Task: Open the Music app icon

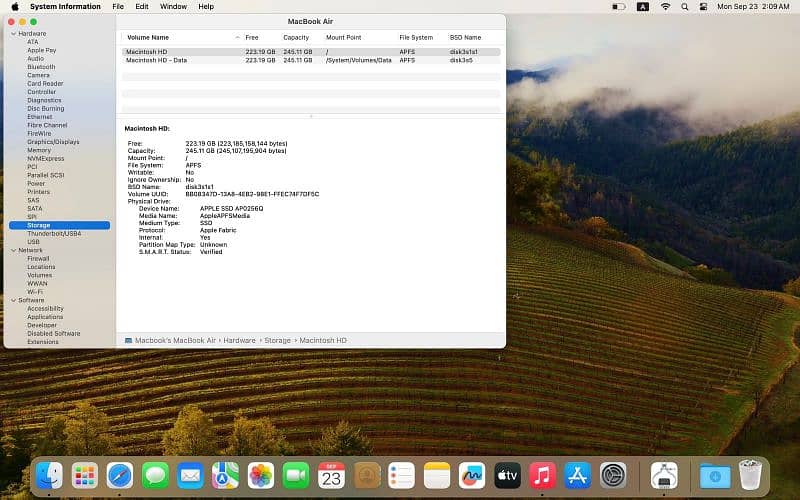Action: (x=542, y=476)
